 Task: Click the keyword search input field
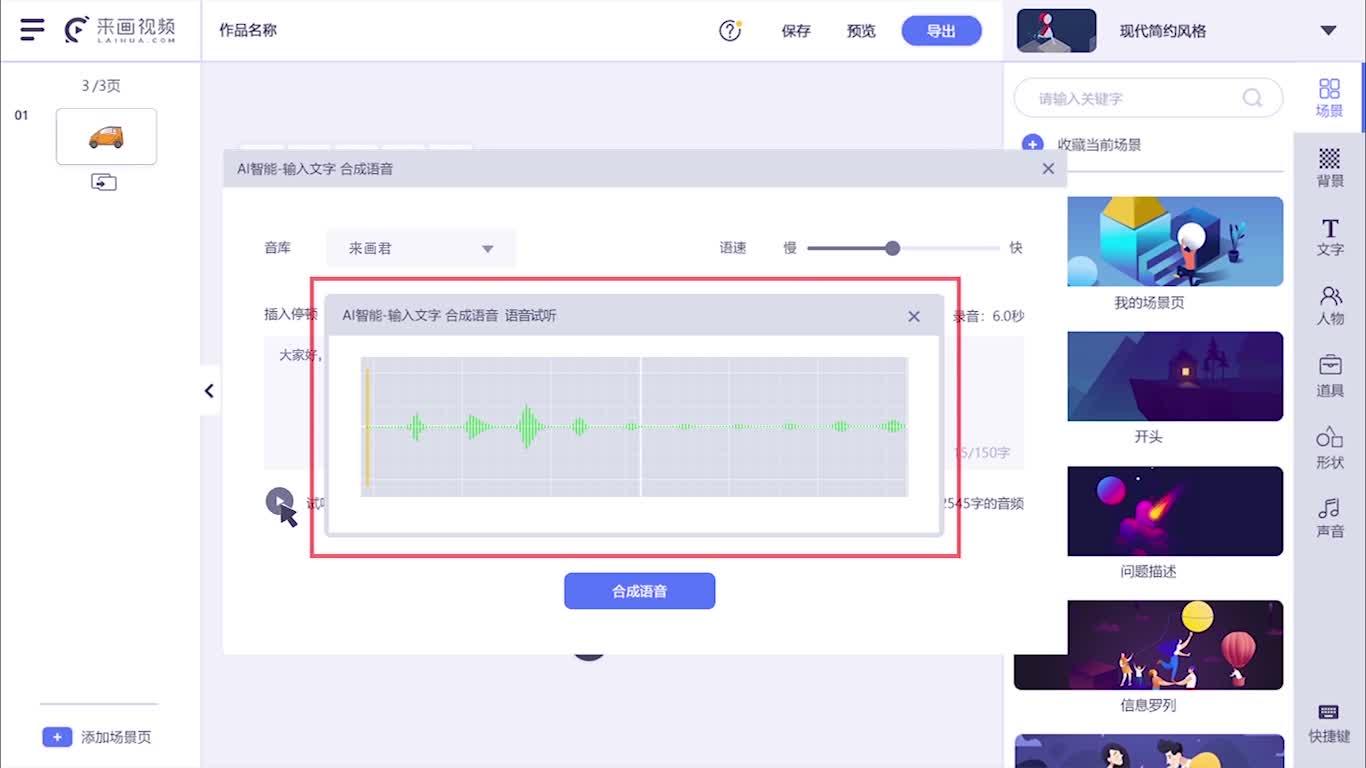click(1148, 98)
